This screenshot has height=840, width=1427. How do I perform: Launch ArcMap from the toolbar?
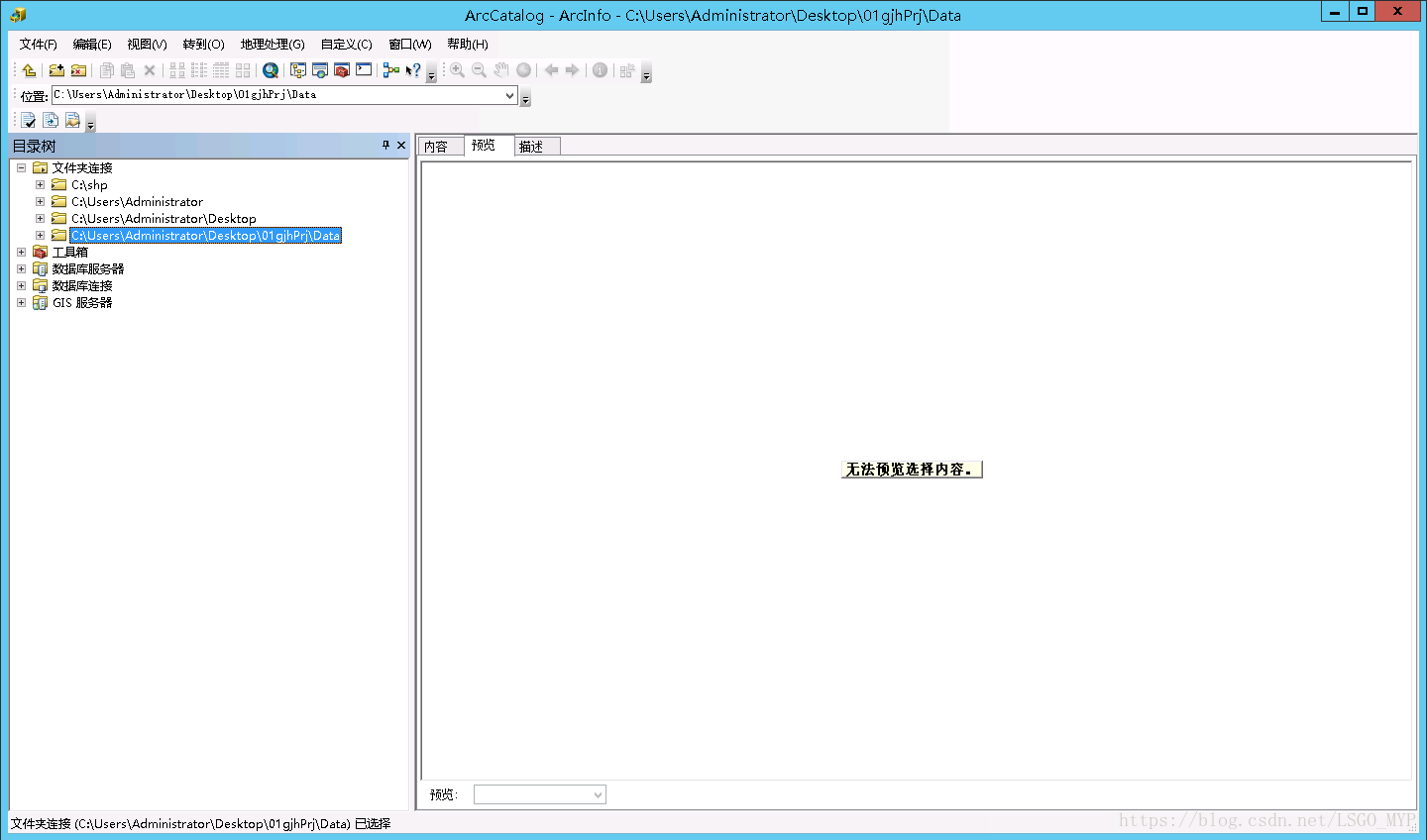(271, 70)
